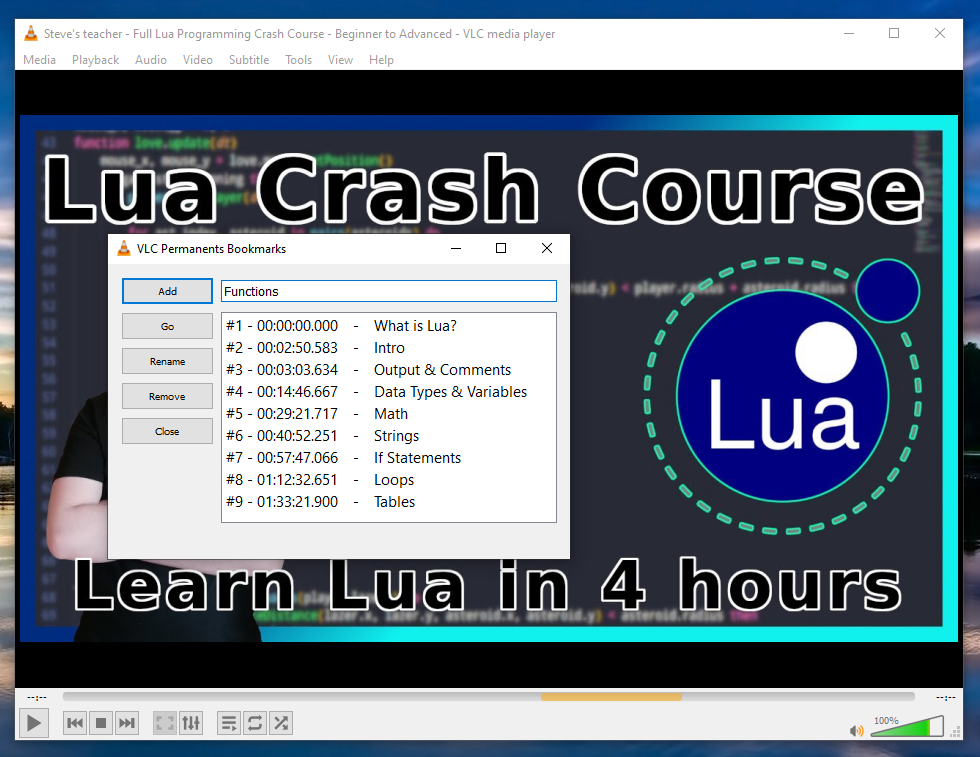Toggle fullscreen video mode
The width and height of the screenshot is (980, 757).
click(165, 723)
